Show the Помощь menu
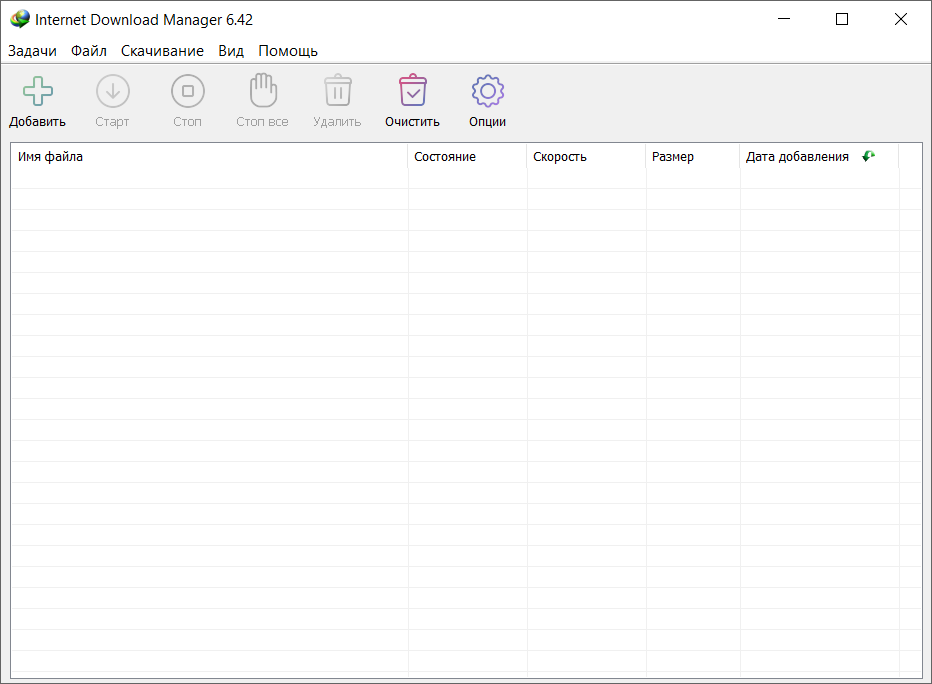932x684 pixels. [288, 51]
